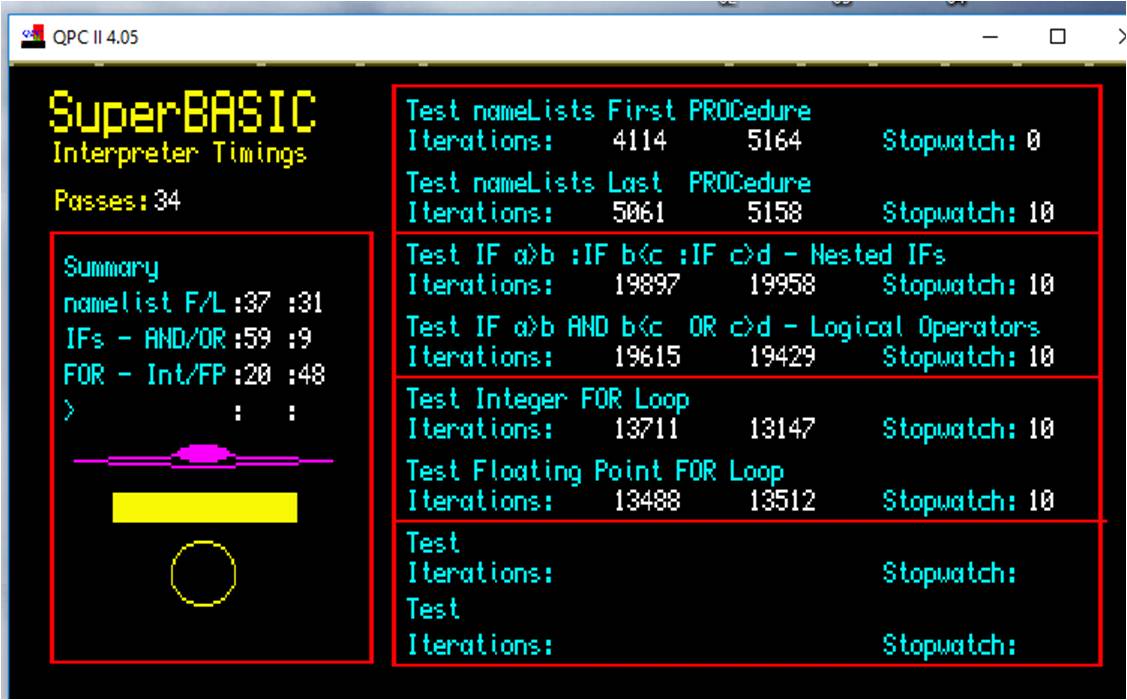Image resolution: width=1127 pixels, height=700 pixels.
Task: Click Iterations label under Integer FOR Loop
Action: pyautogui.click(x=480, y=429)
